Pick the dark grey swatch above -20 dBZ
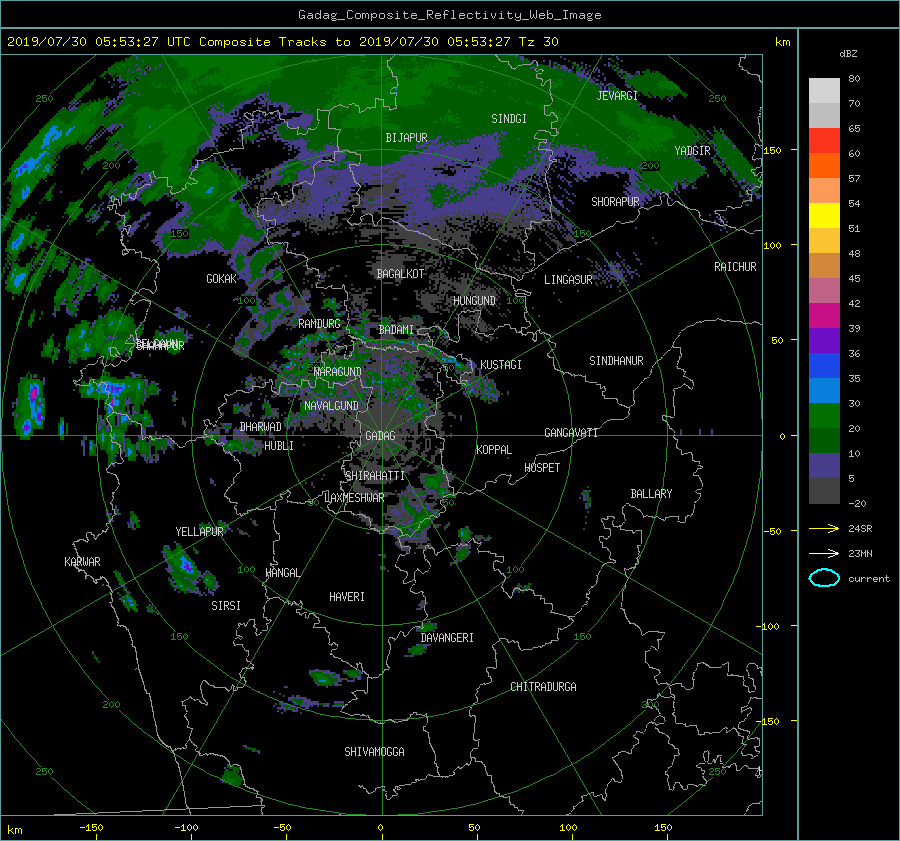The width and height of the screenshot is (900, 841). coord(824,491)
